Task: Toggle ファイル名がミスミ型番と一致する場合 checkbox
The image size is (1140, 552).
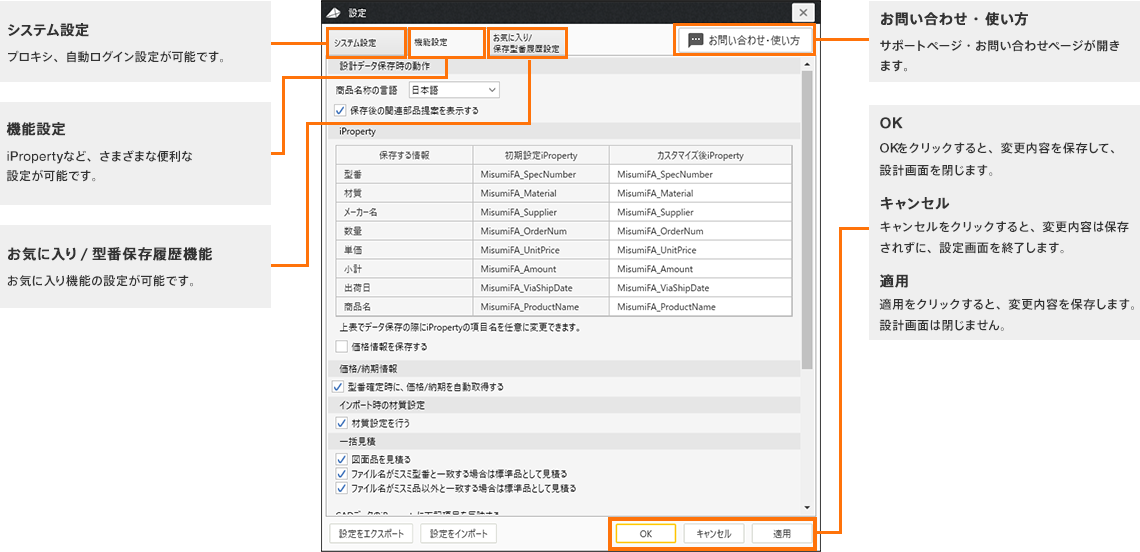Action: (x=341, y=473)
